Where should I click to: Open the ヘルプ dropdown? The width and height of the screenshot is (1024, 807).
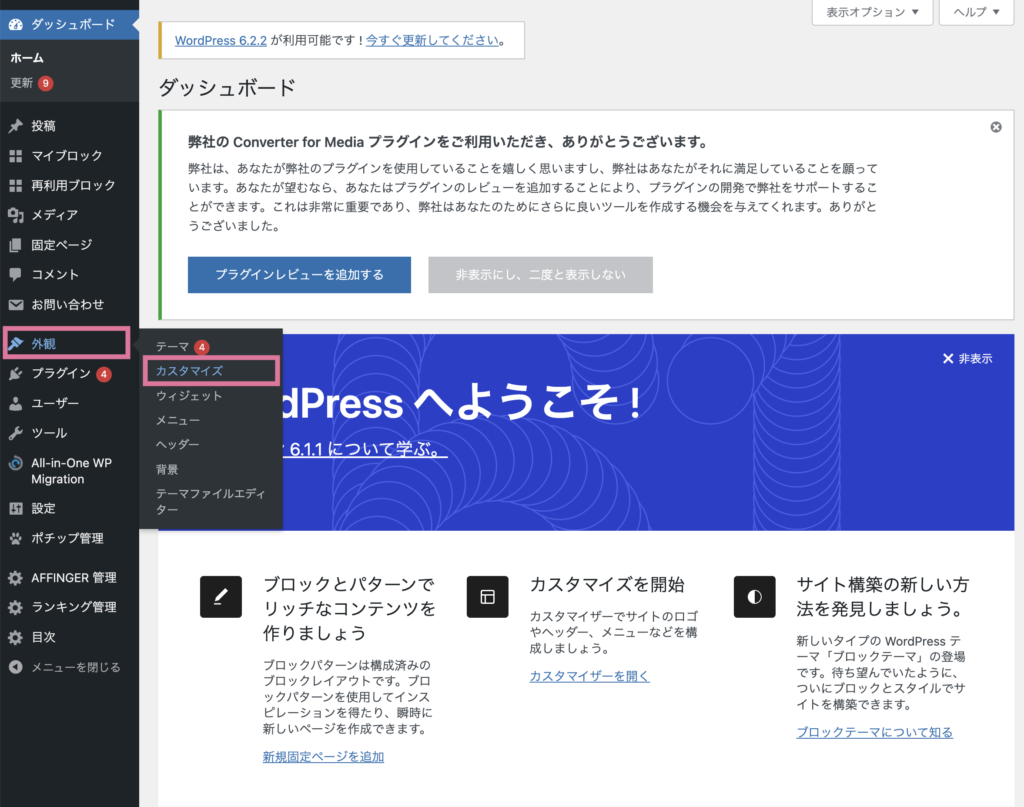pyautogui.click(x=976, y=12)
